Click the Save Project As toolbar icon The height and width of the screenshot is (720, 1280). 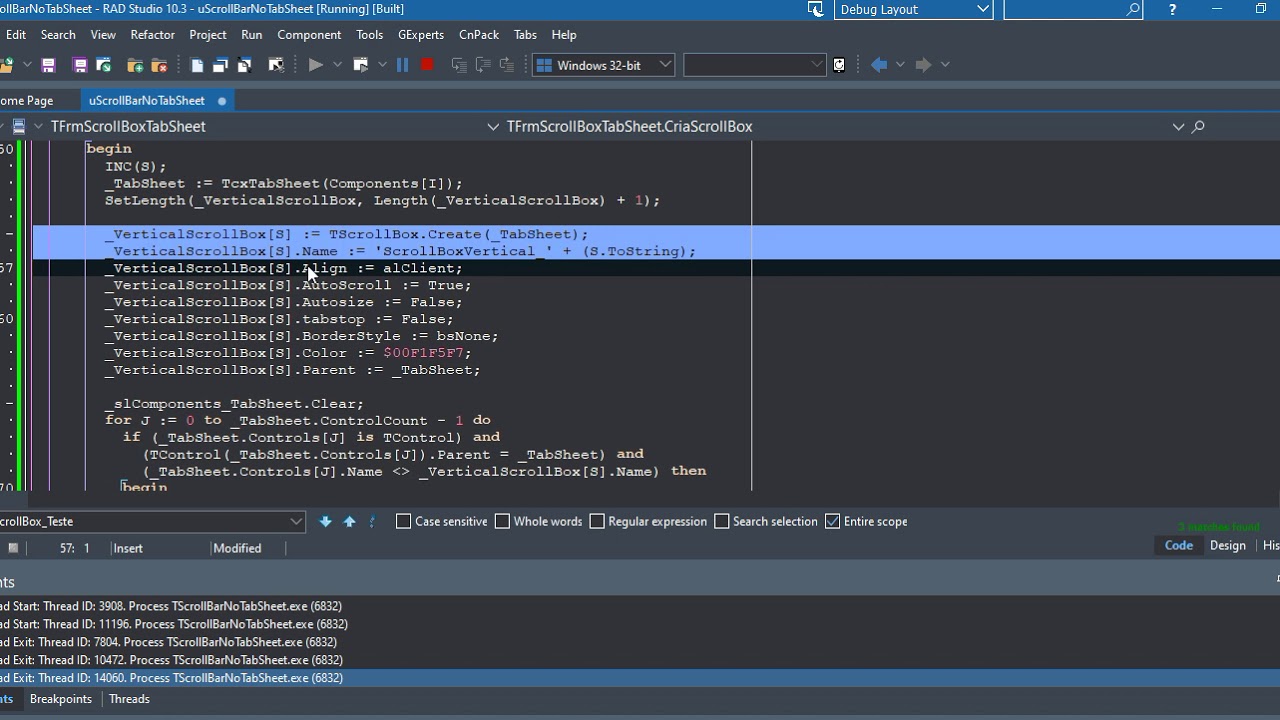[x=104, y=65]
